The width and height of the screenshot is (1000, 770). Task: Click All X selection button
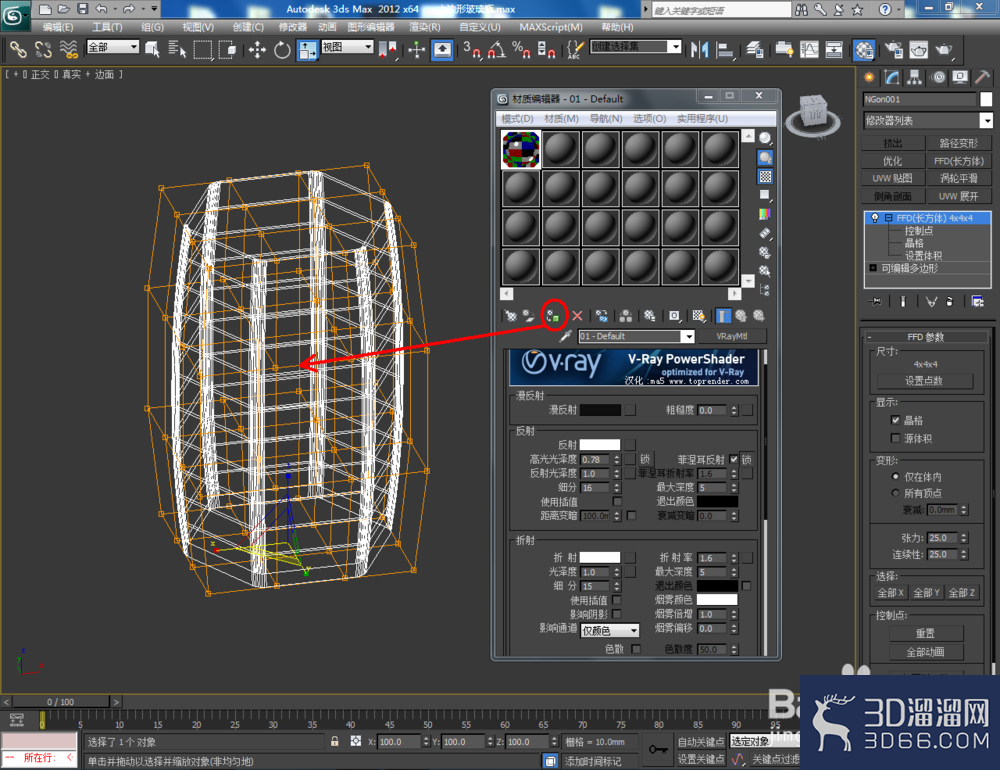point(890,593)
